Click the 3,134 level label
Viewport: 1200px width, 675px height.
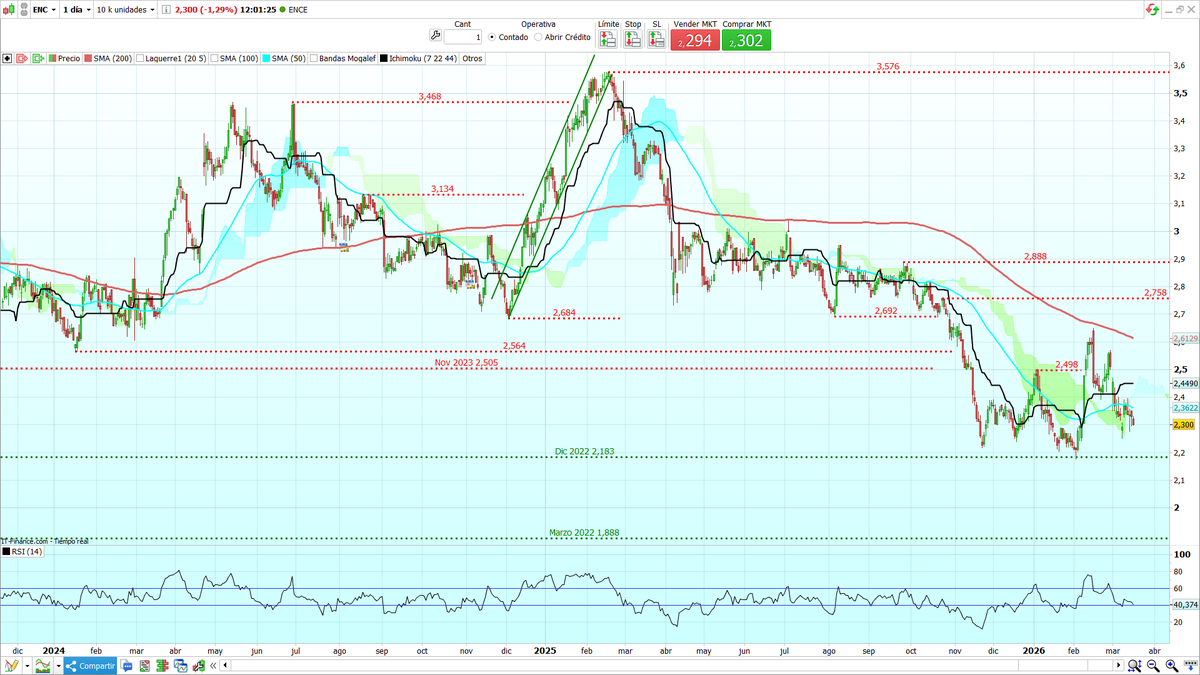(x=442, y=189)
